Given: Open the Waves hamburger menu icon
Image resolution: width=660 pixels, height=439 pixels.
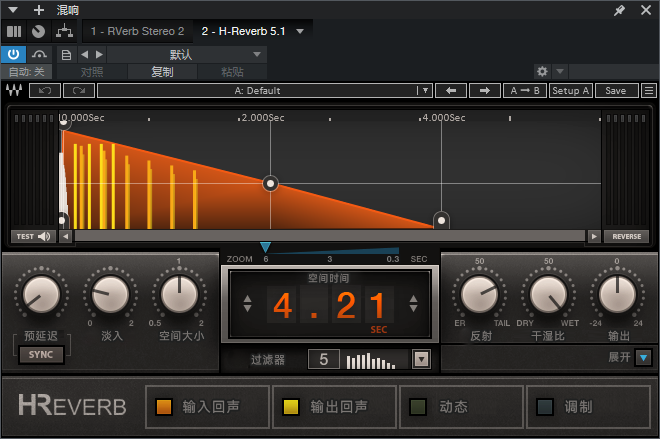Looking at the screenshot, I should coord(649,90).
